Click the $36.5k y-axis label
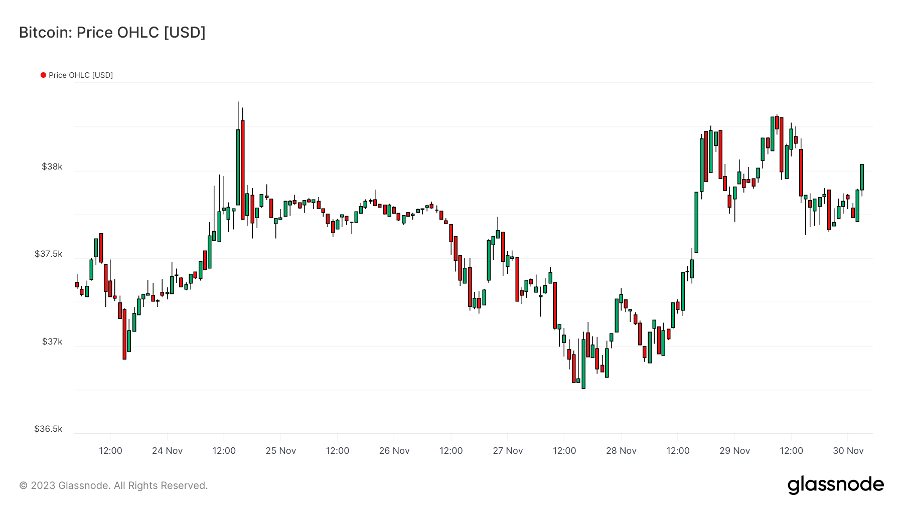Screen dimensions: 904x508 coord(47,430)
